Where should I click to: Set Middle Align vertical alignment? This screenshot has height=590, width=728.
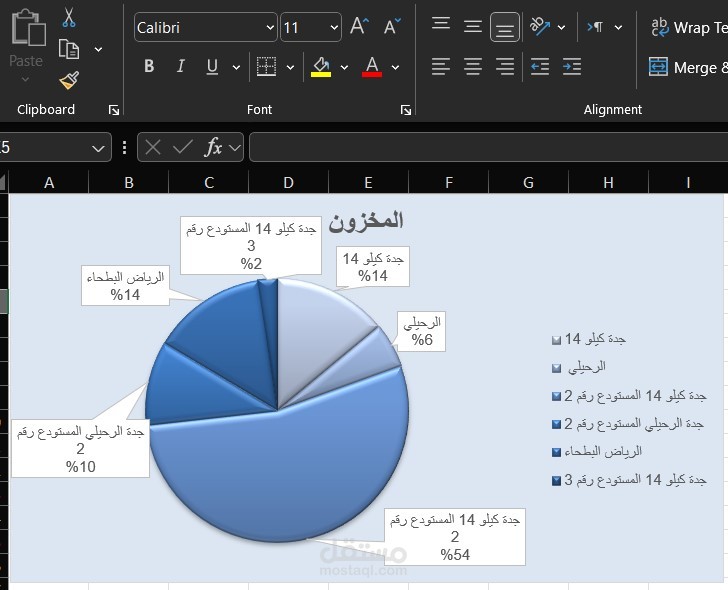[473, 27]
